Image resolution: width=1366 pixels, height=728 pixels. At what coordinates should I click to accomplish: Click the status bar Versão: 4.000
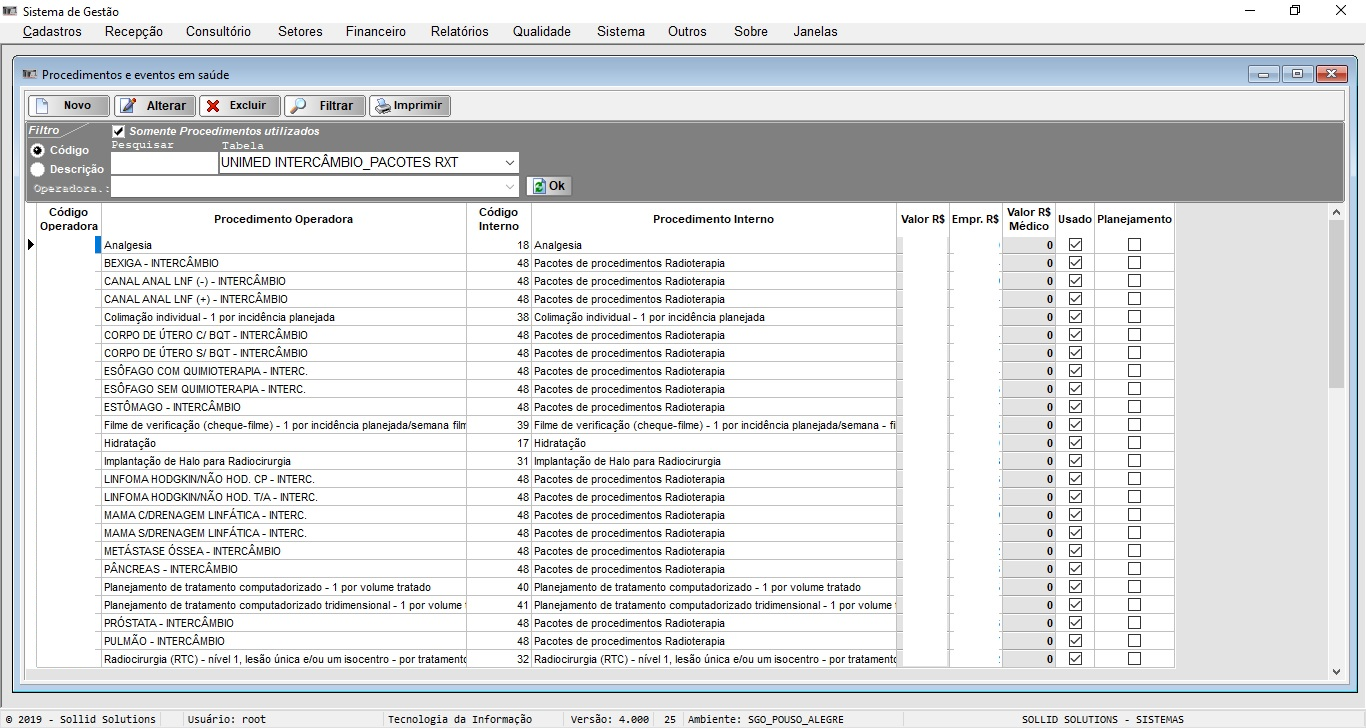click(609, 719)
